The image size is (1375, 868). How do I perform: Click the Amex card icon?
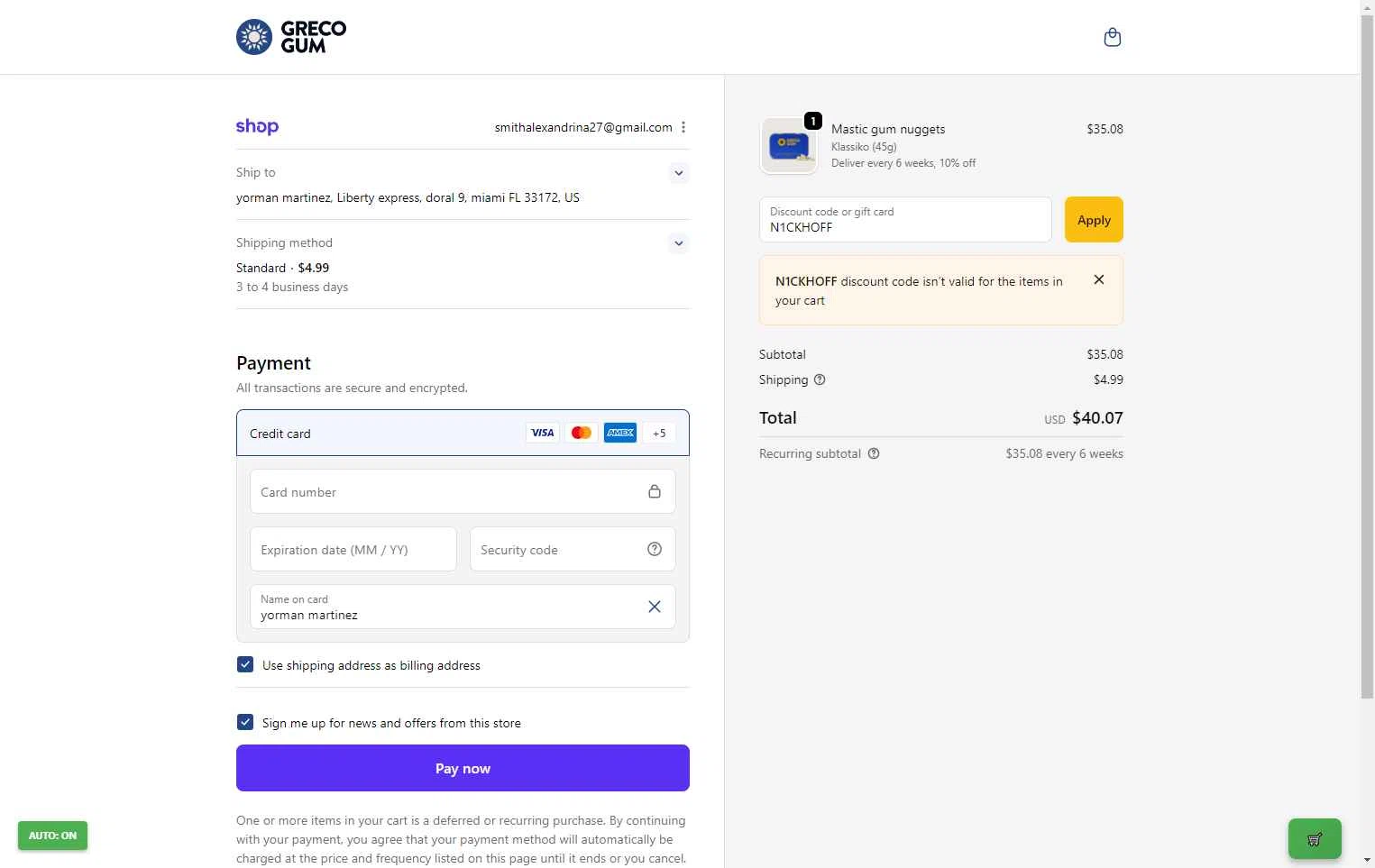tap(620, 433)
